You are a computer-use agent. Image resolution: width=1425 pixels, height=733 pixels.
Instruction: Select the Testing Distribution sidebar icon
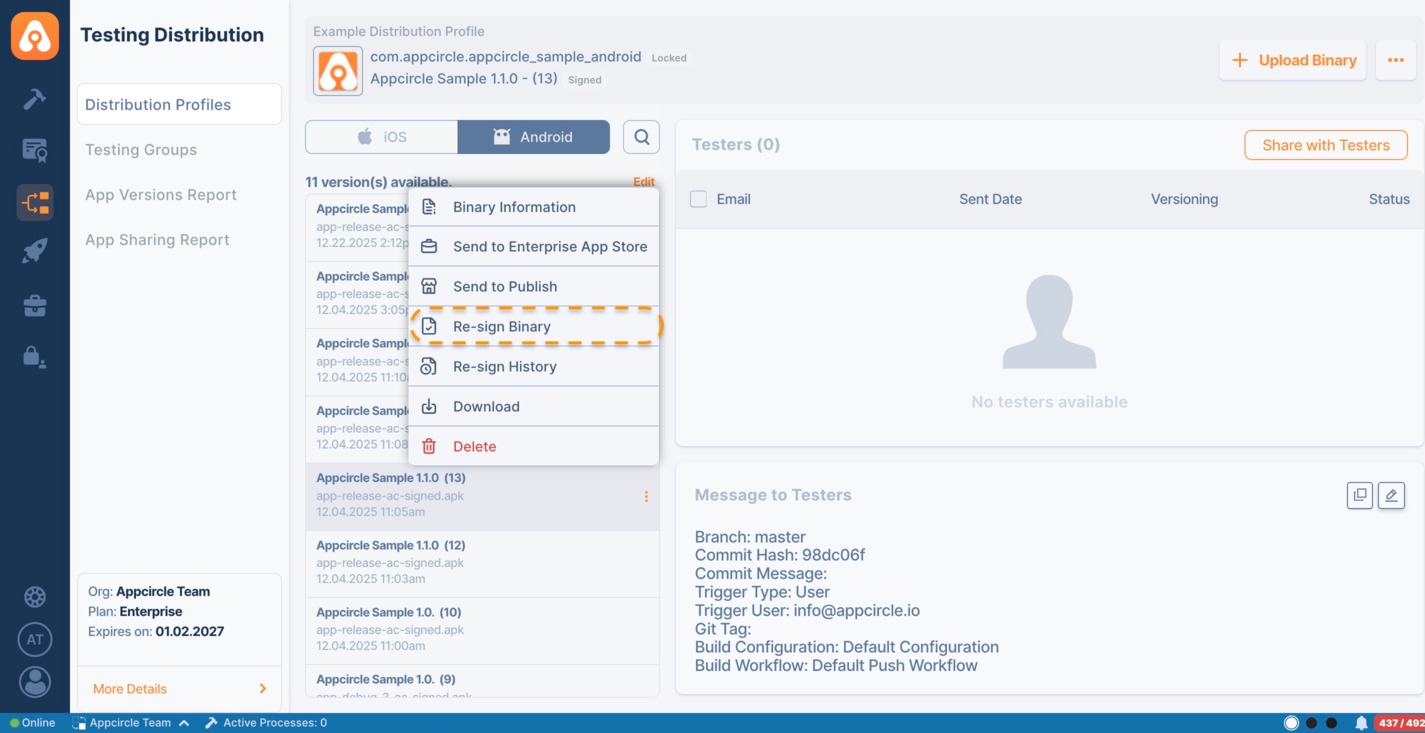[x=34, y=201]
